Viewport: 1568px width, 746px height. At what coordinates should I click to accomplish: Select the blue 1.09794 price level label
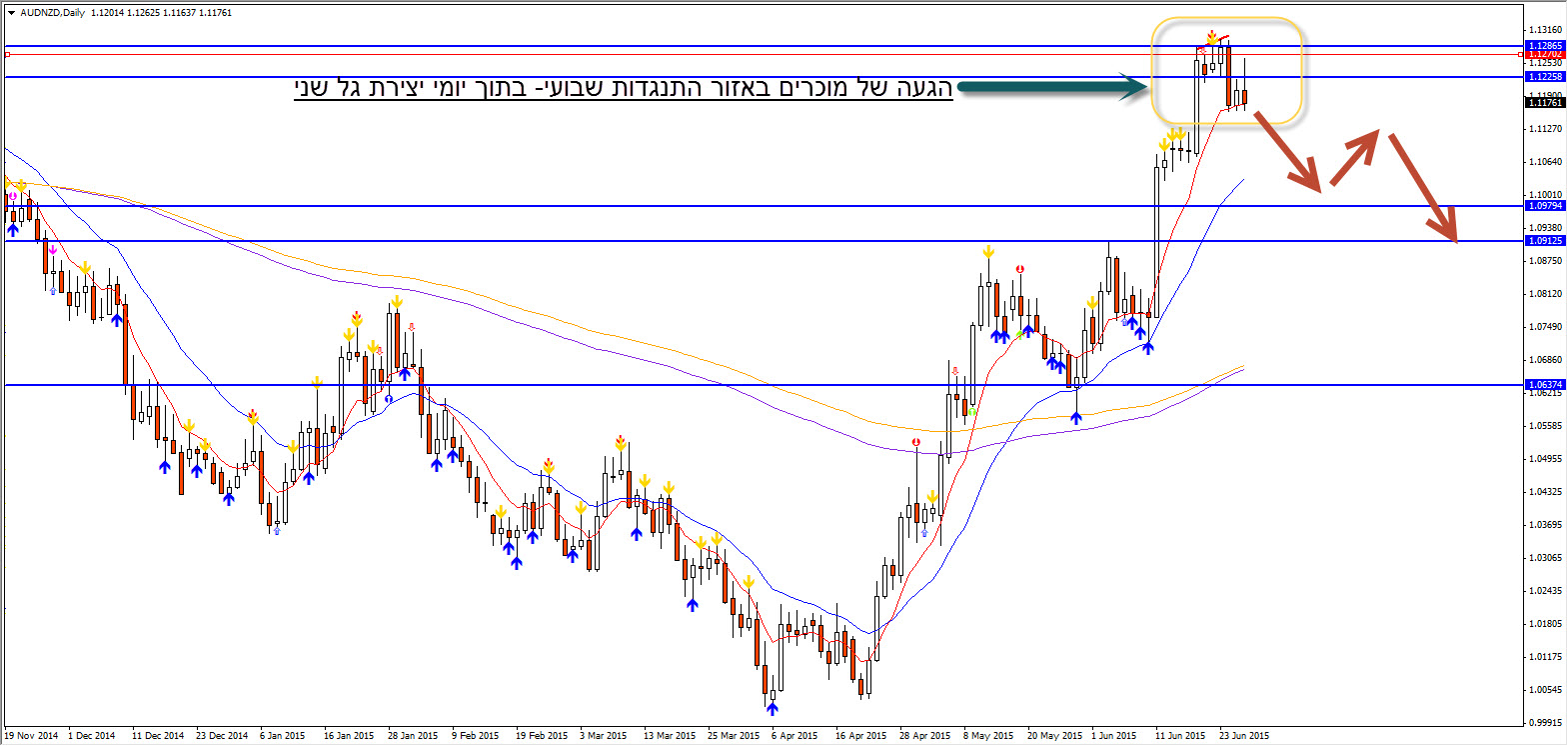1545,206
